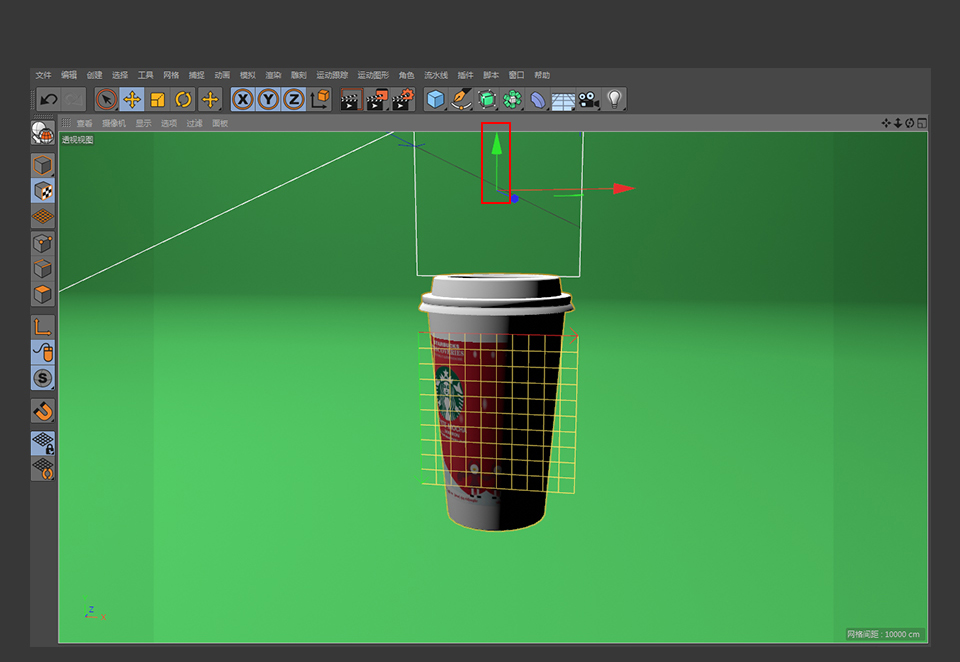This screenshot has height=662, width=960.
Task: Click the make editable icon
Action: click(x=43, y=133)
